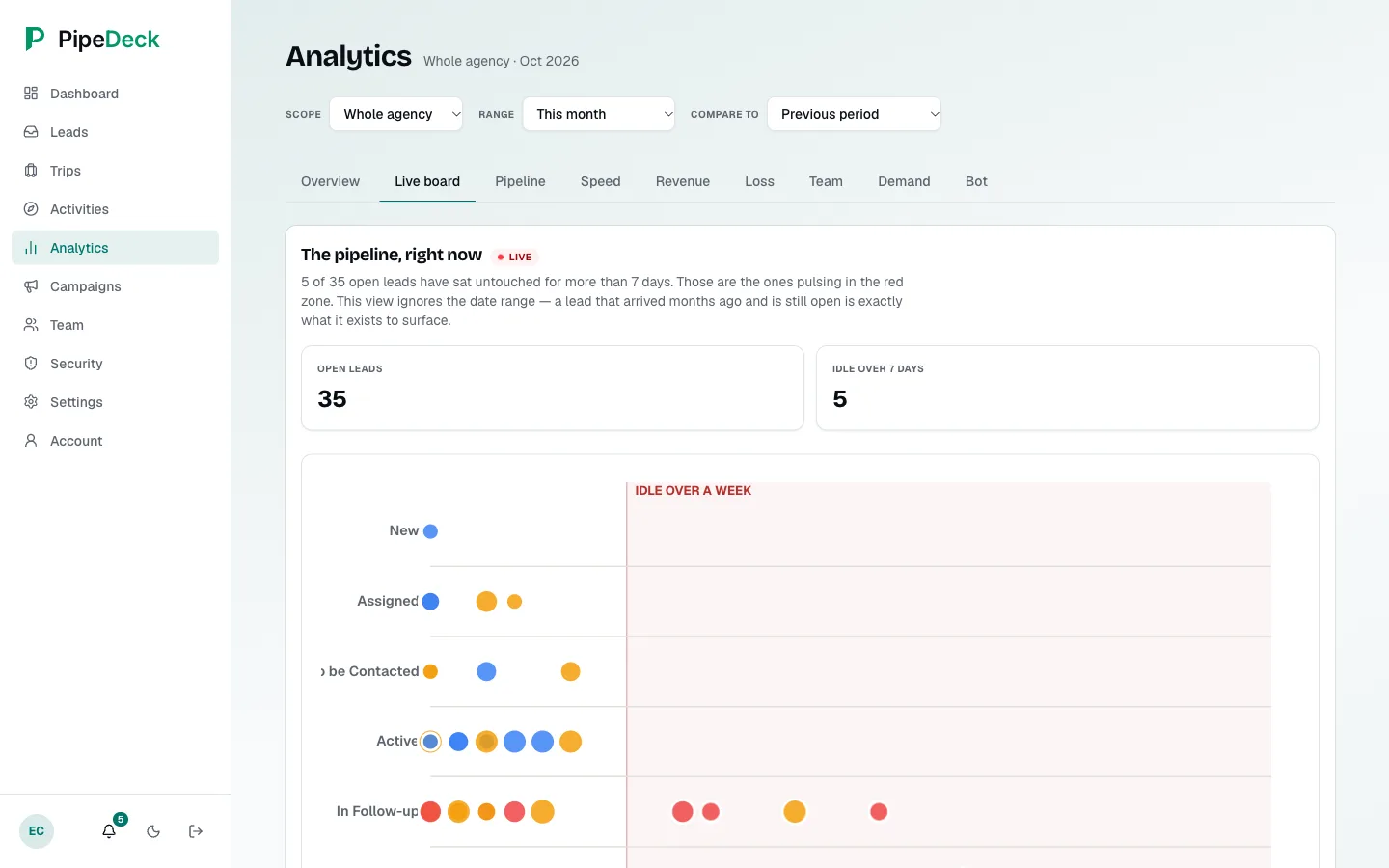Open Trips via its luggage icon
This screenshot has width=1389, height=868.
[x=31, y=171]
